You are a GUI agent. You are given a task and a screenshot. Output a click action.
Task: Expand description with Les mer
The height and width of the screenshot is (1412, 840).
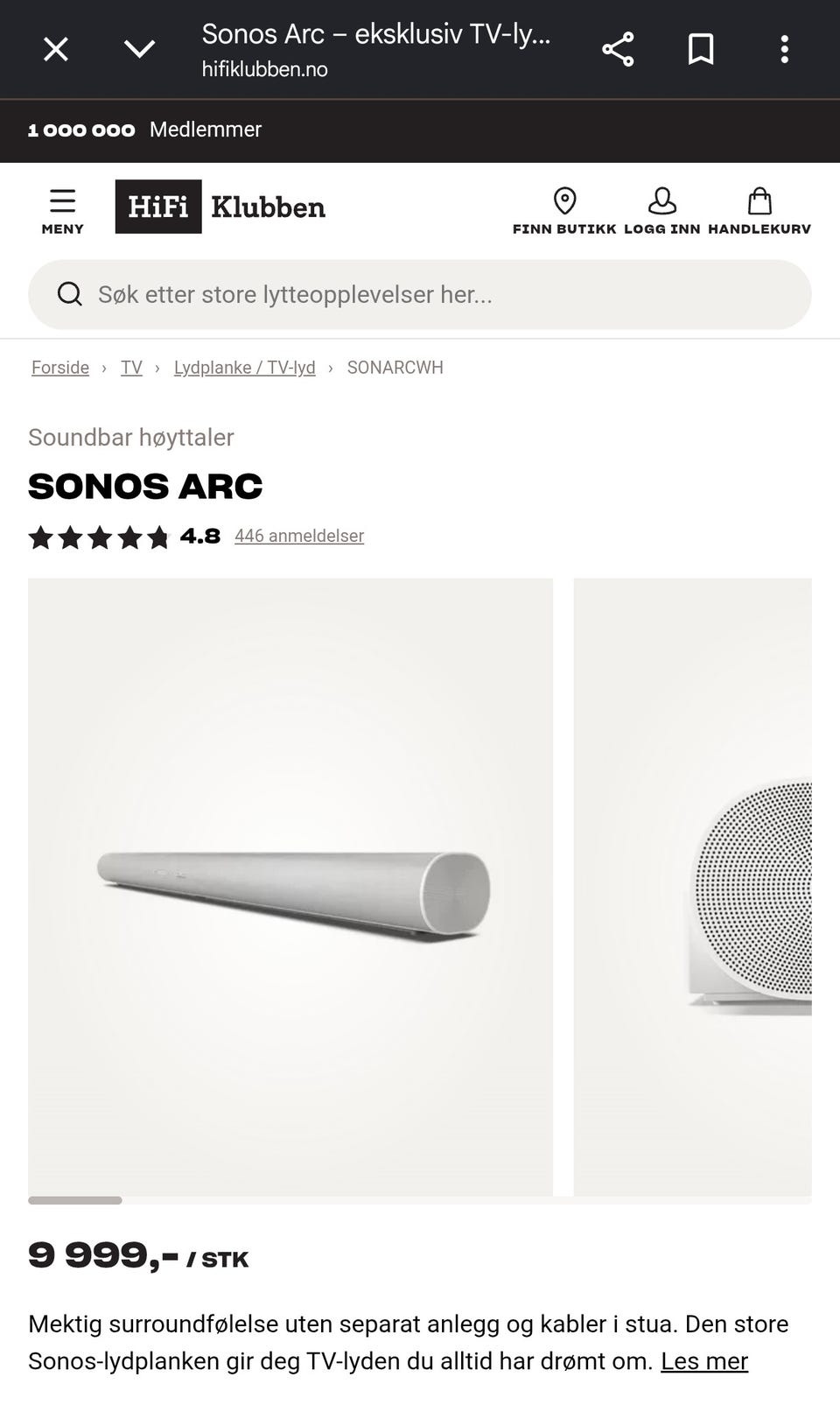704,1361
